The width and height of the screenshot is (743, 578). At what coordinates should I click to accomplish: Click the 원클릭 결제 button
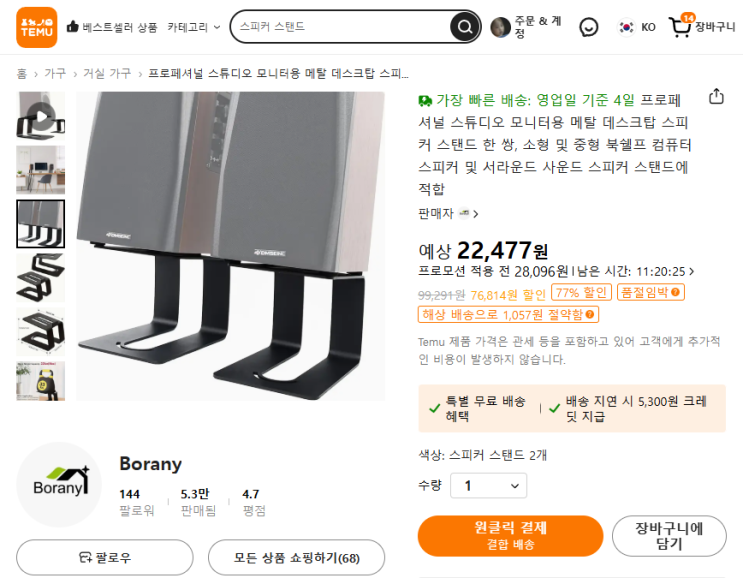pyautogui.click(x=512, y=535)
